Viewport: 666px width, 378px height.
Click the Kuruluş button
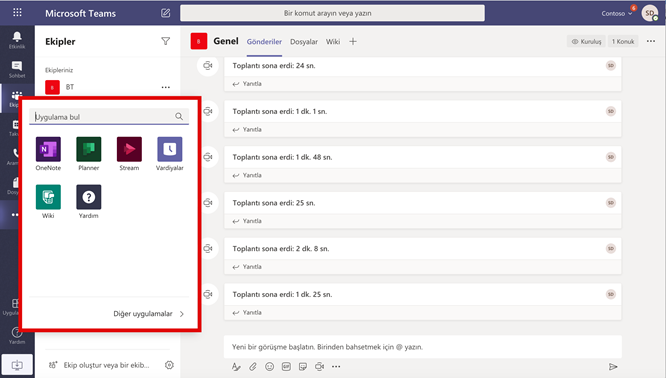(587, 41)
